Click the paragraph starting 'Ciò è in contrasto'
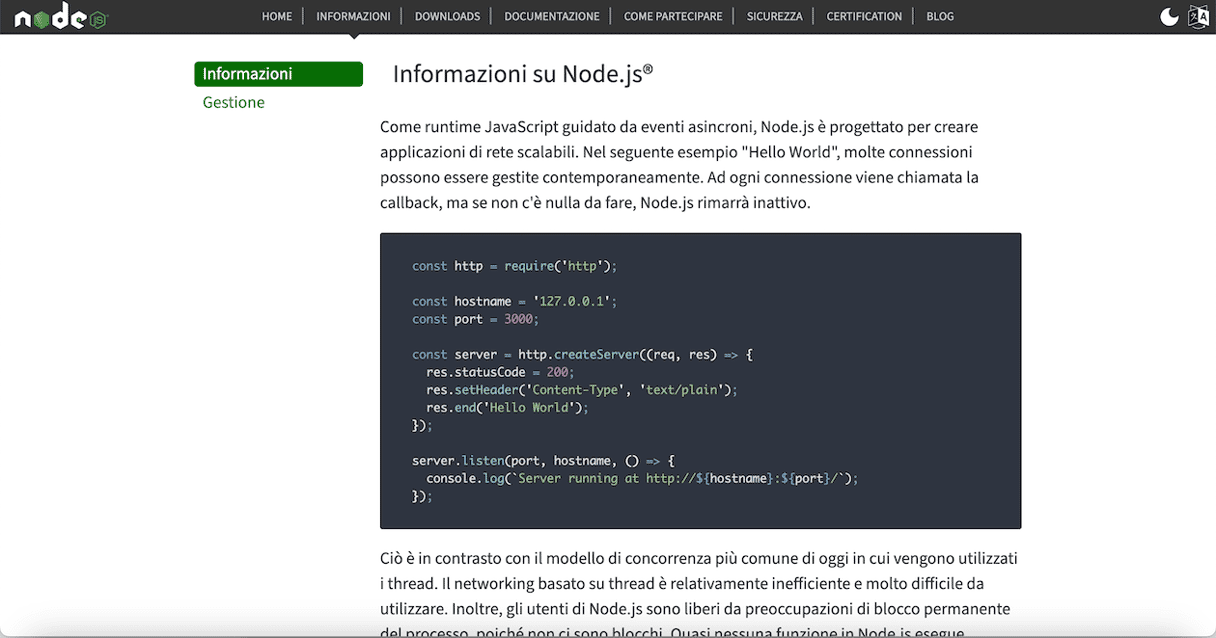 pyautogui.click(x=700, y=594)
